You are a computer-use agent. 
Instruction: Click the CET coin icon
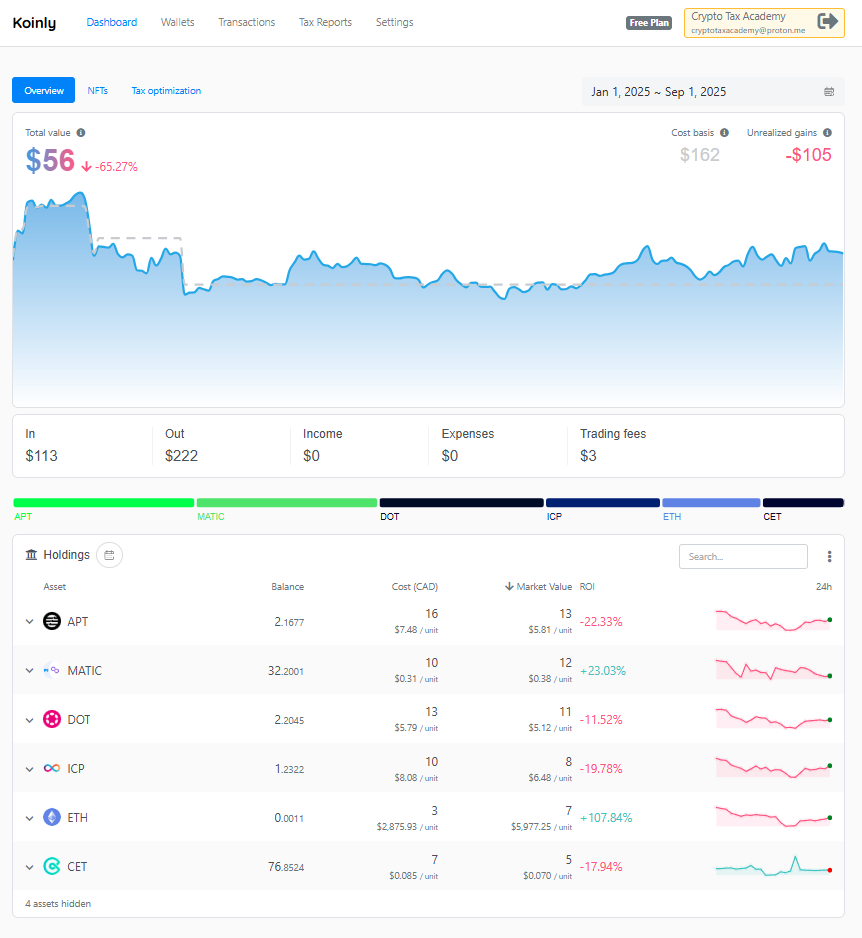(52, 866)
